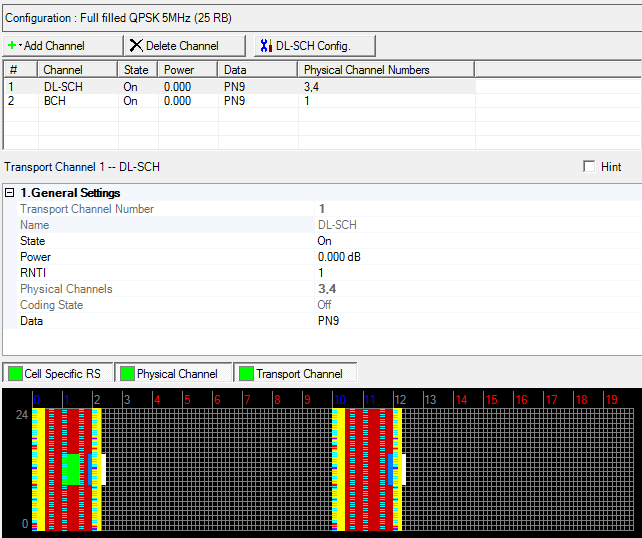The height and width of the screenshot is (538, 642).
Task: Click the green Transport Channel tab icon
Action: pyautogui.click(x=244, y=374)
